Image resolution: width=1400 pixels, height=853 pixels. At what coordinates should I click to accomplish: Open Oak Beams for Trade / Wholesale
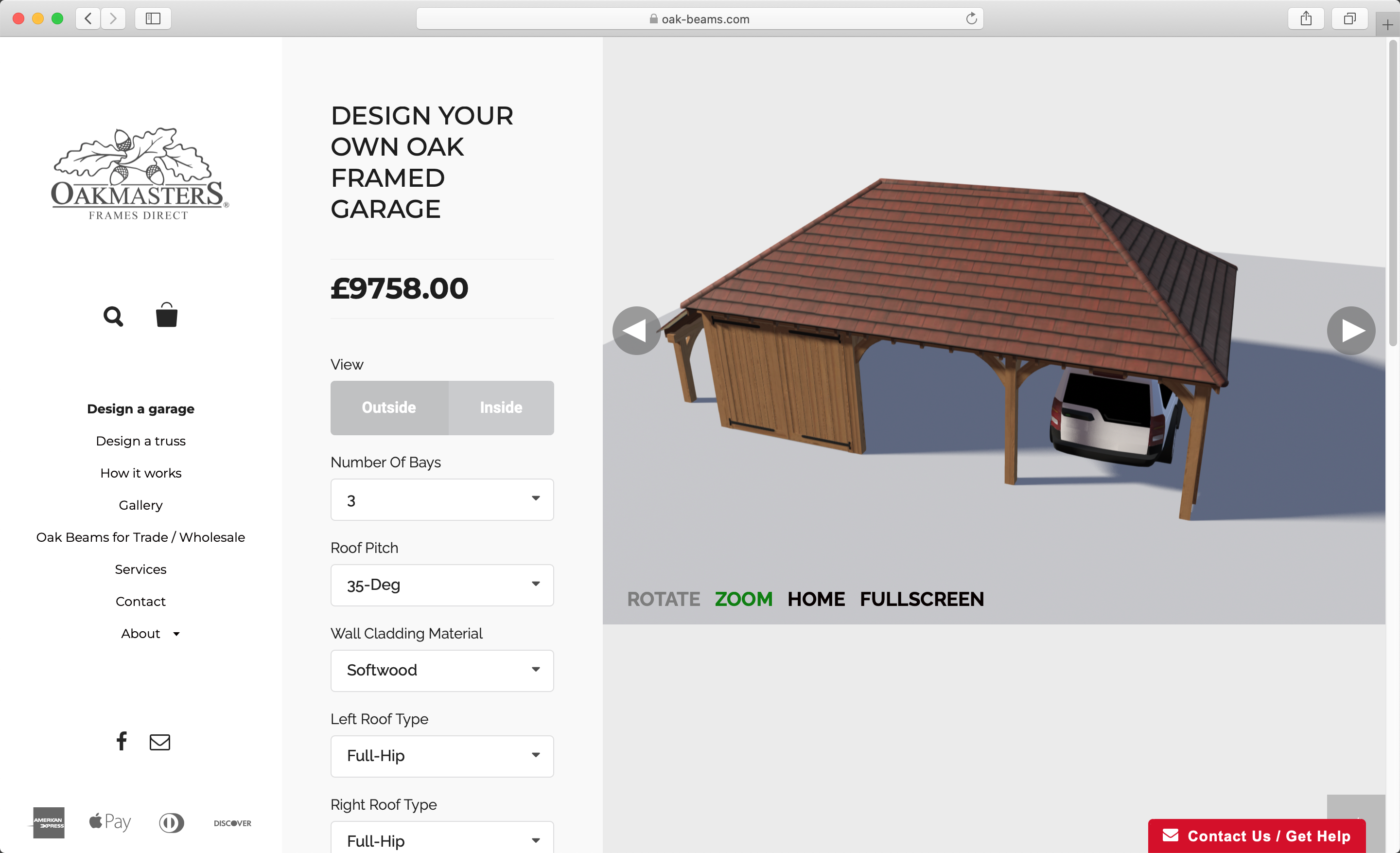[x=140, y=537]
